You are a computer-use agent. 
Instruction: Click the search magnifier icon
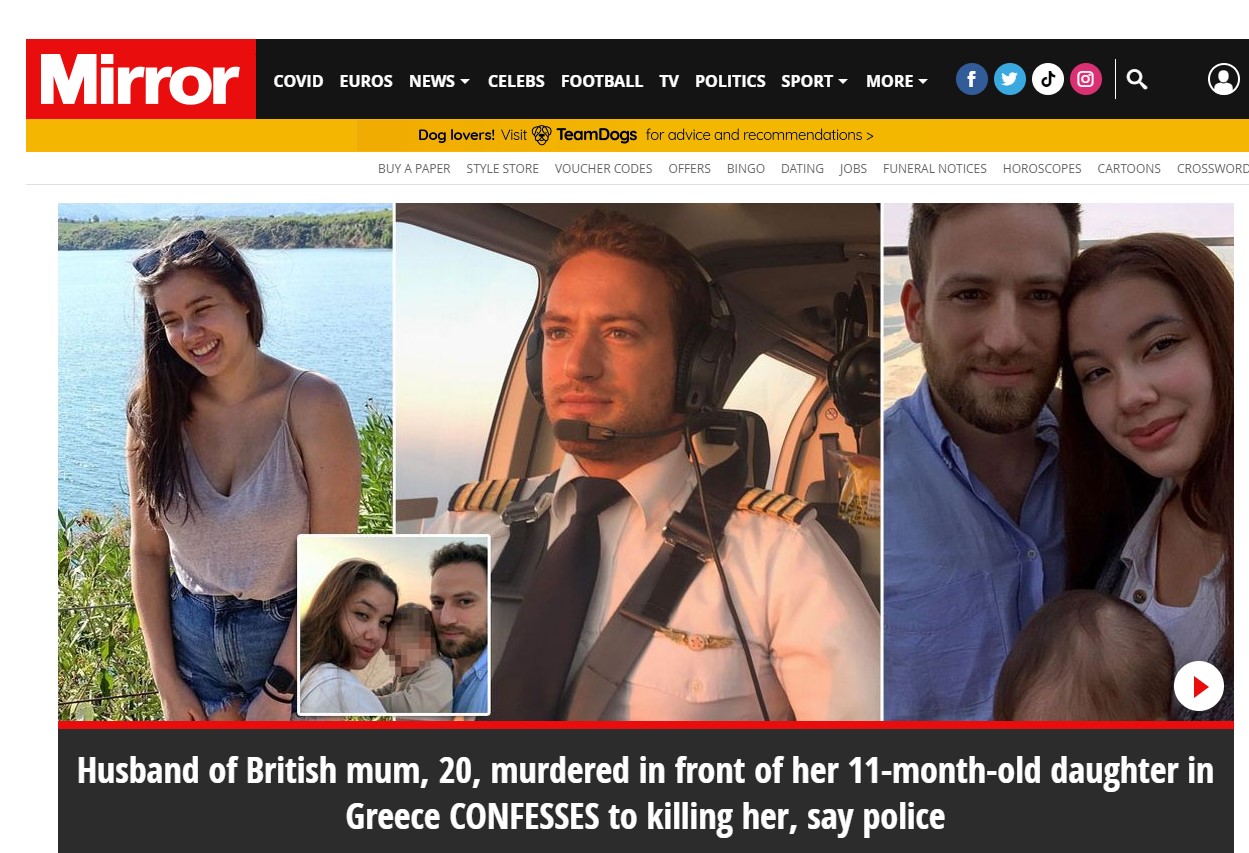(x=1137, y=79)
